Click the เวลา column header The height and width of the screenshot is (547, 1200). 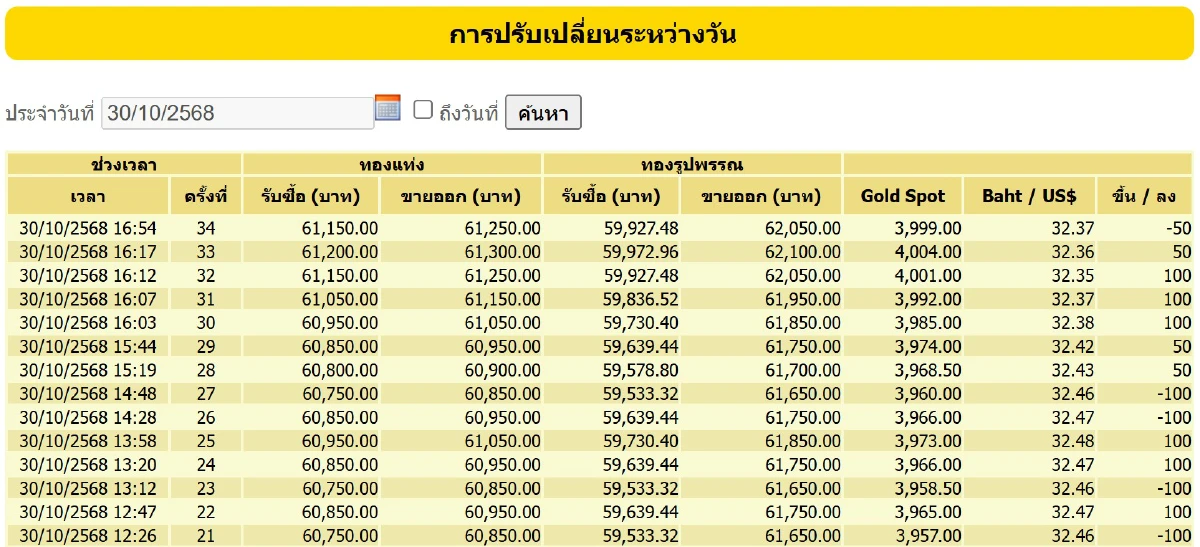[88, 196]
